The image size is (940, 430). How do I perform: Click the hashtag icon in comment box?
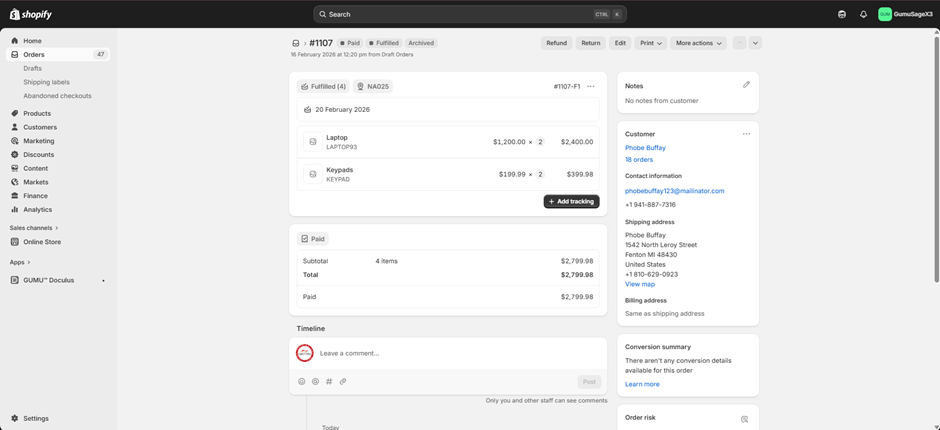click(329, 381)
